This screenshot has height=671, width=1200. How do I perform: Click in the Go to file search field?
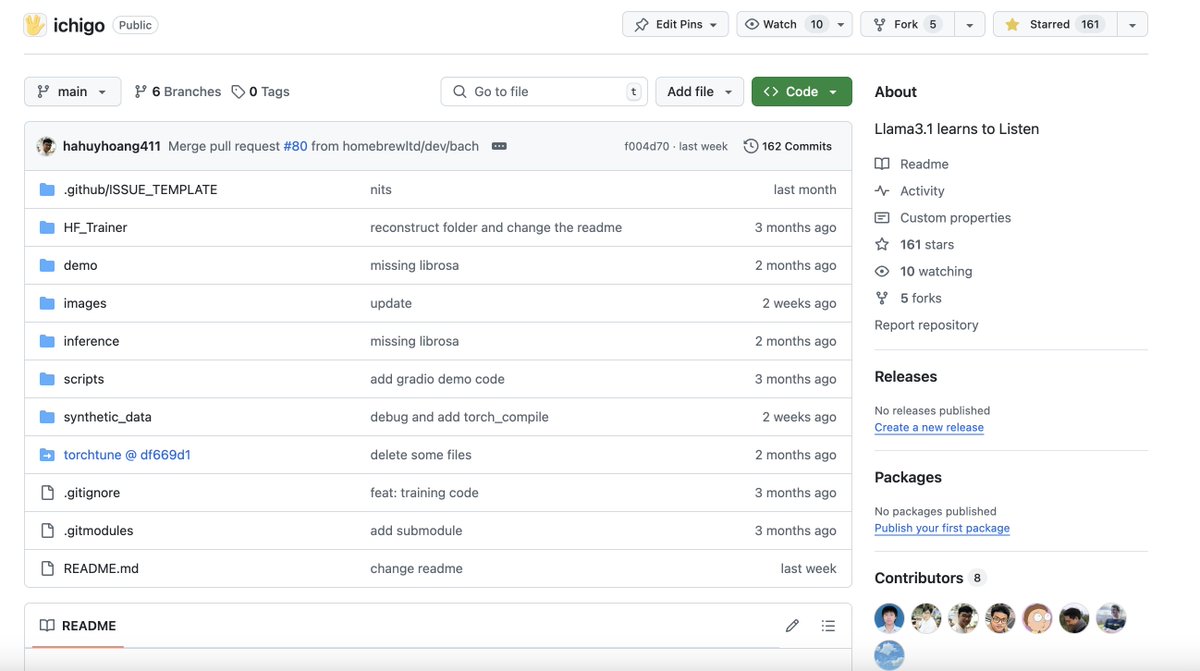pos(544,91)
